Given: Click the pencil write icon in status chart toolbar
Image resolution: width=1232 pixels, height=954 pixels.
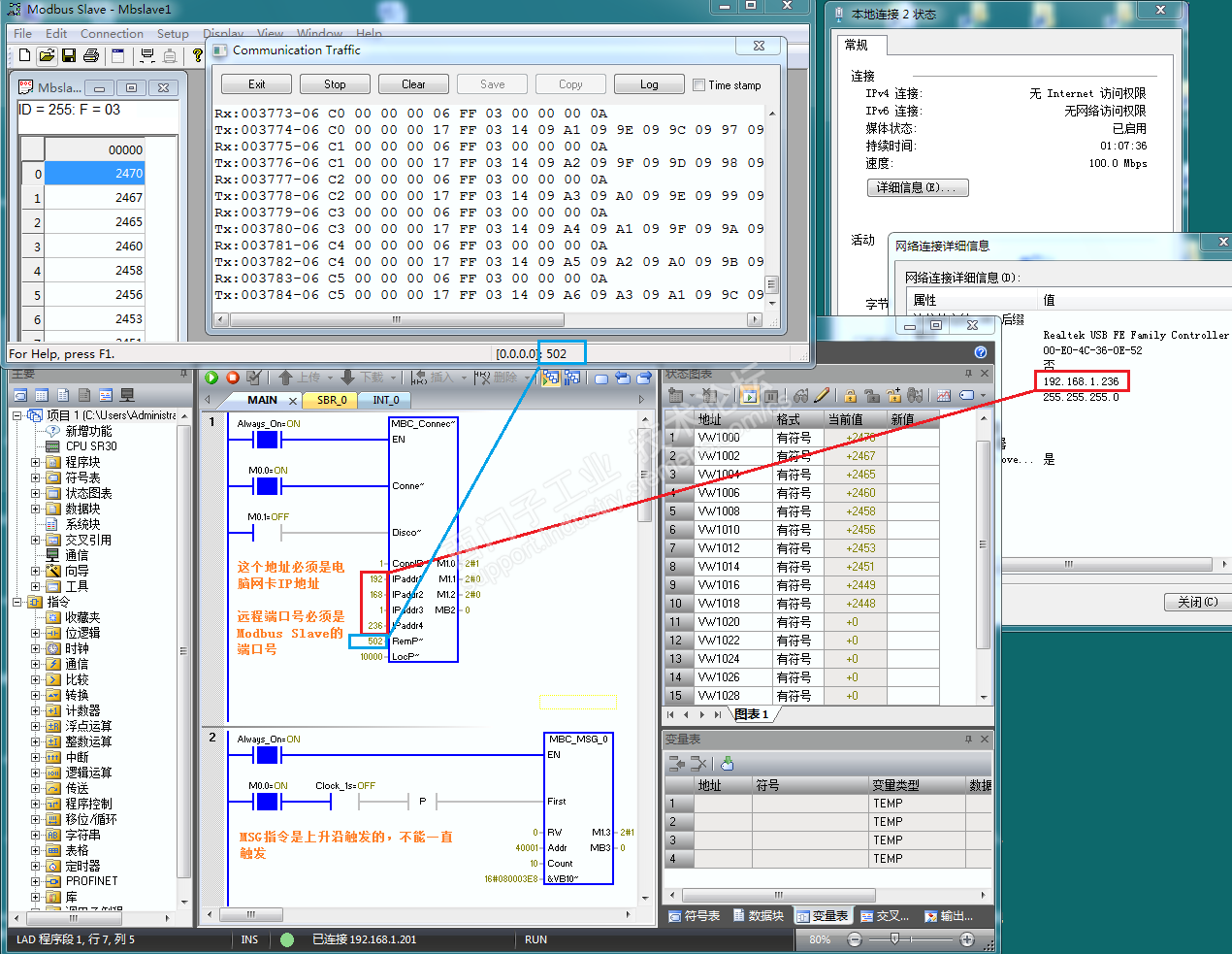Looking at the screenshot, I should (822, 395).
